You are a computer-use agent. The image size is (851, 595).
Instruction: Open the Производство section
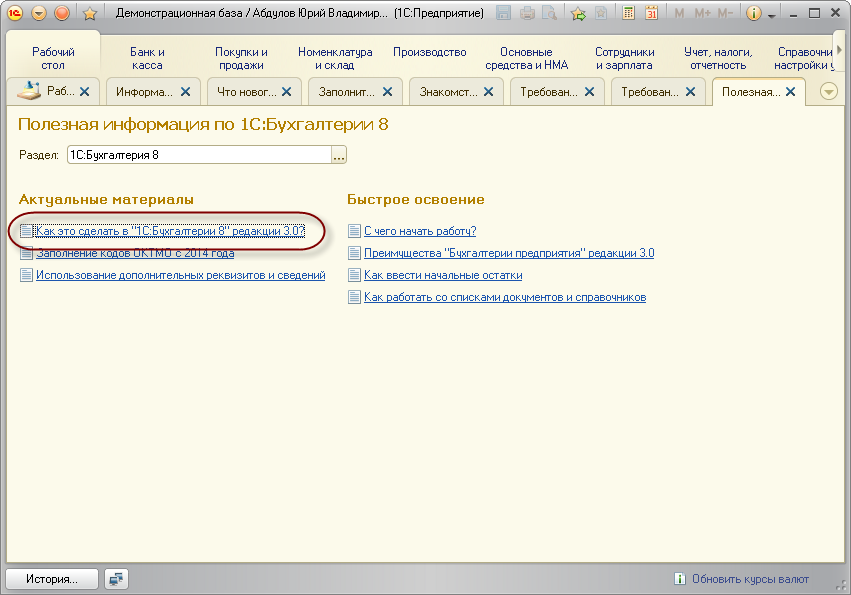pos(430,52)
